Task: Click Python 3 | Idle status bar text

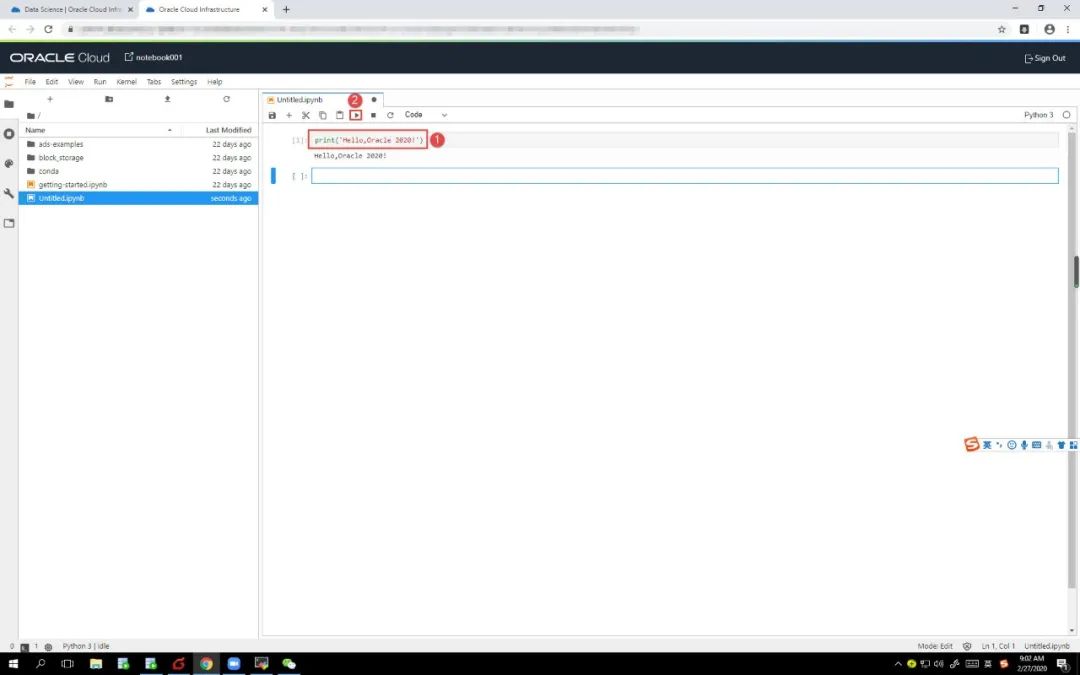Action: click(x=86, y=646)
